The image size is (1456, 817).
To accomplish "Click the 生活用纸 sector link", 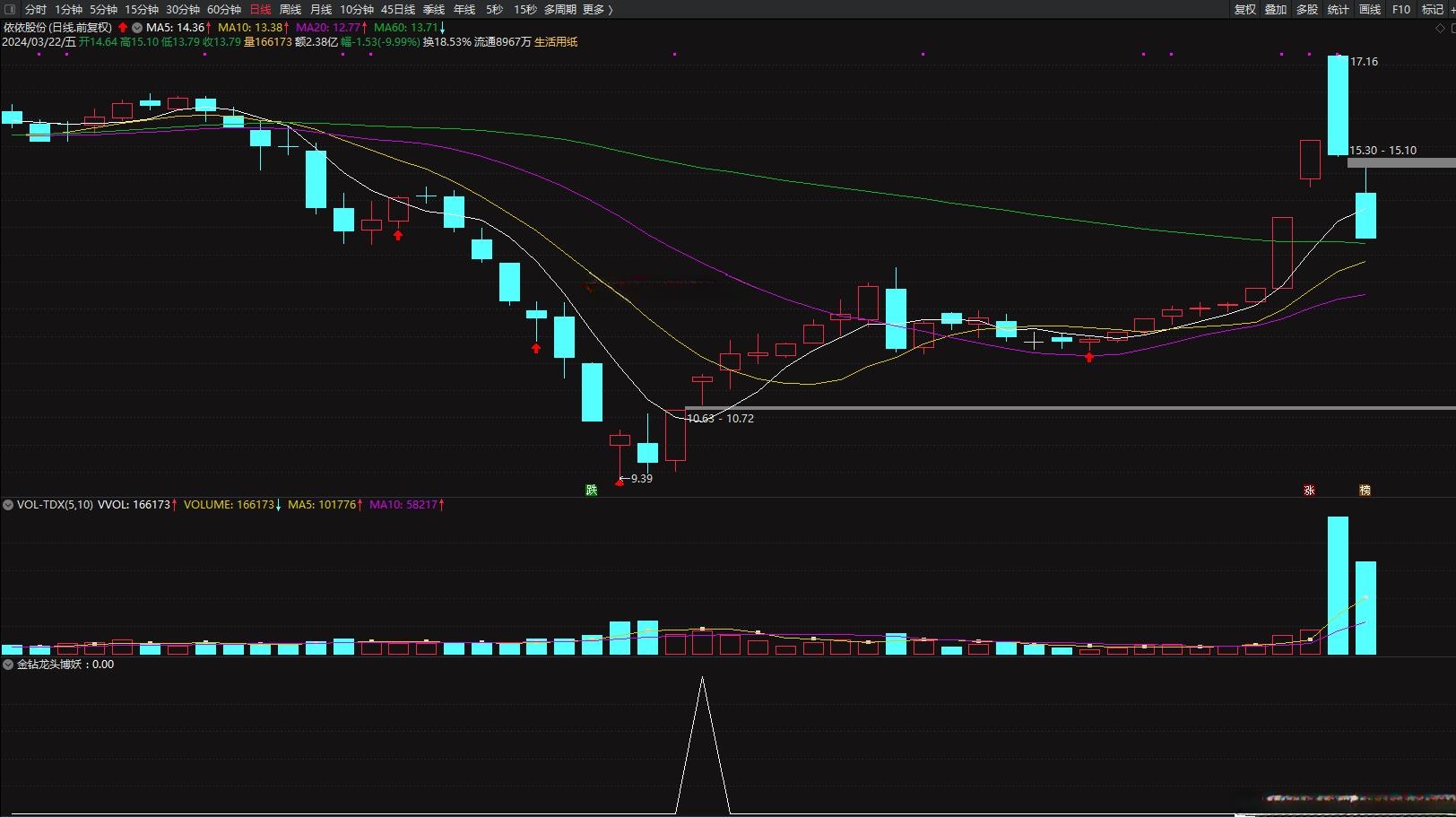I will tap(556, 42).
